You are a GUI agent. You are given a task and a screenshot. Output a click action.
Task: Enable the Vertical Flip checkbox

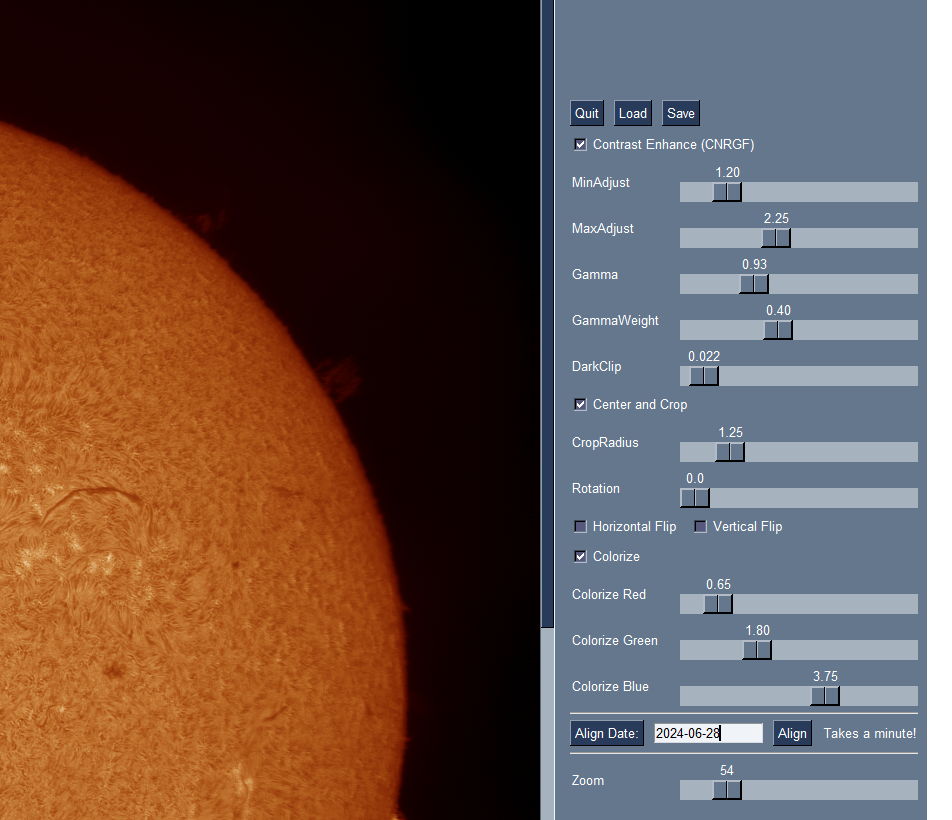[x=701, y=526]
